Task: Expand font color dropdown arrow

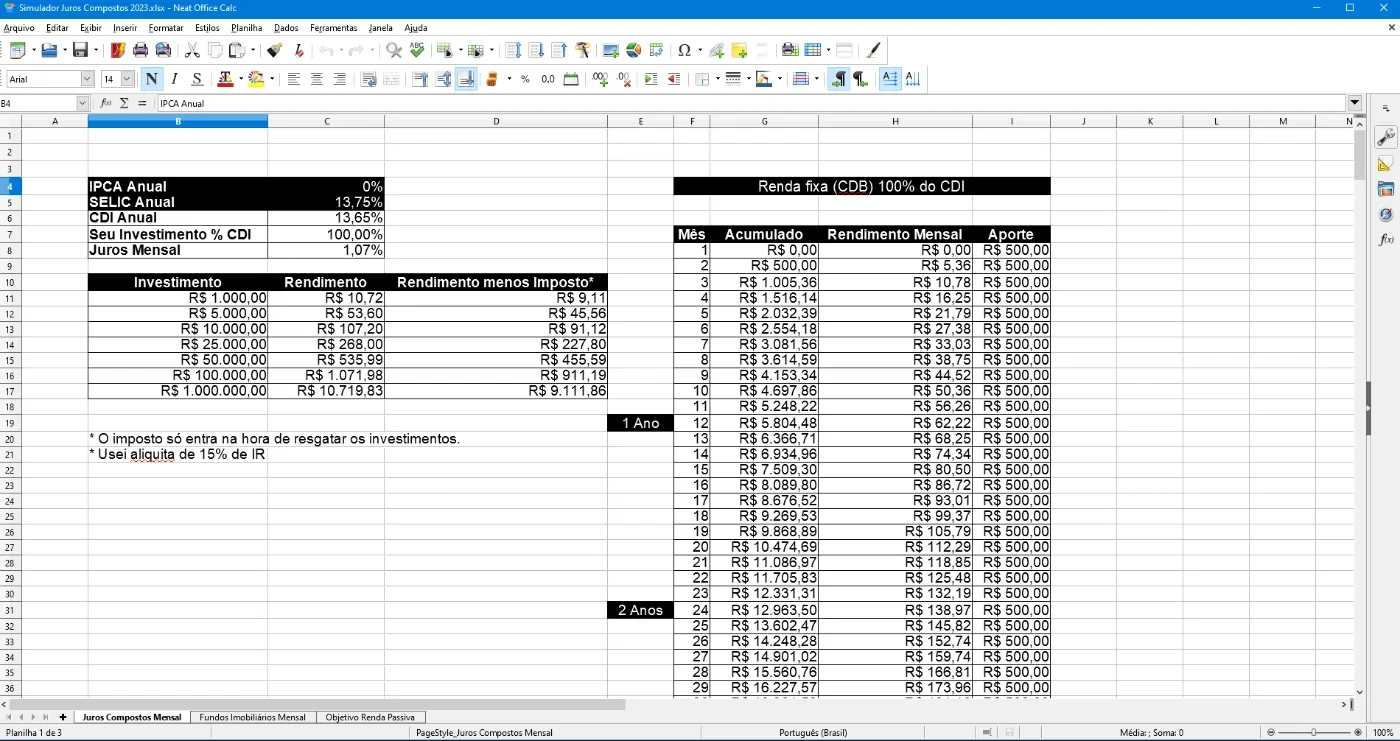Action: 241,79
